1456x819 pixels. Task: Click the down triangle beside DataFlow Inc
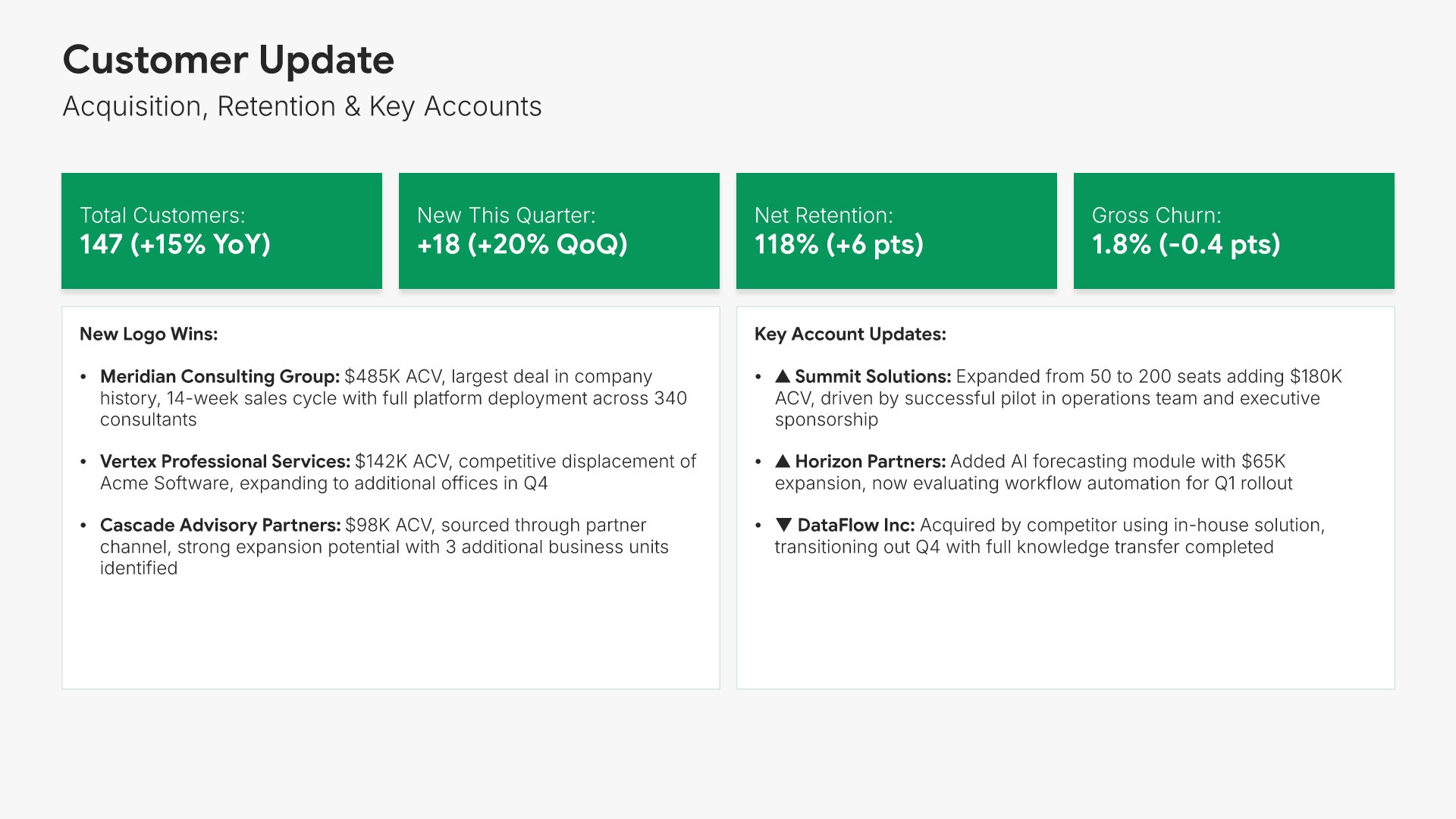(x=783, y=525)
